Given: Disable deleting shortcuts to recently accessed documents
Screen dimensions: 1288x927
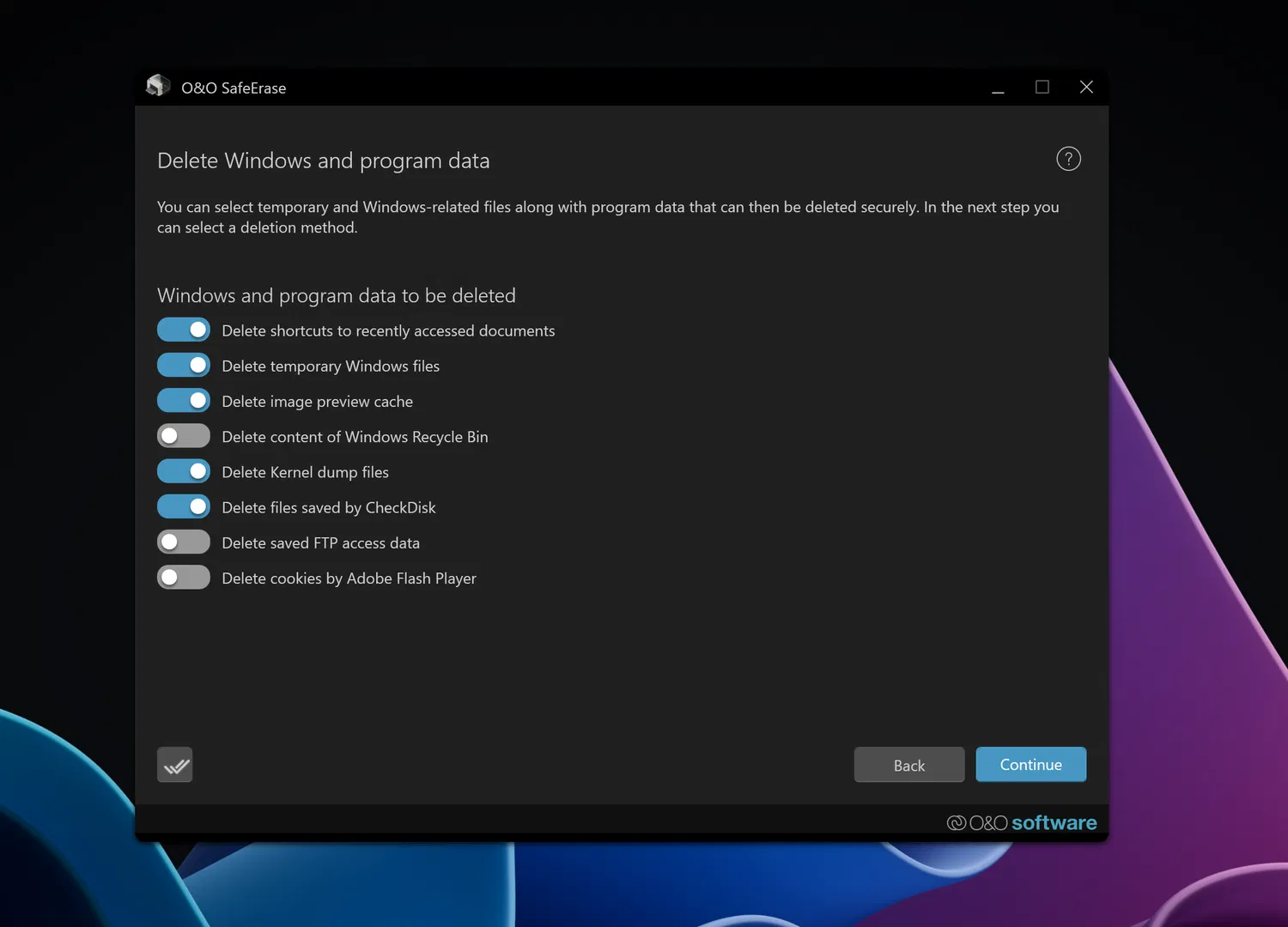Looking at the screenshot, I should [184, 330].
